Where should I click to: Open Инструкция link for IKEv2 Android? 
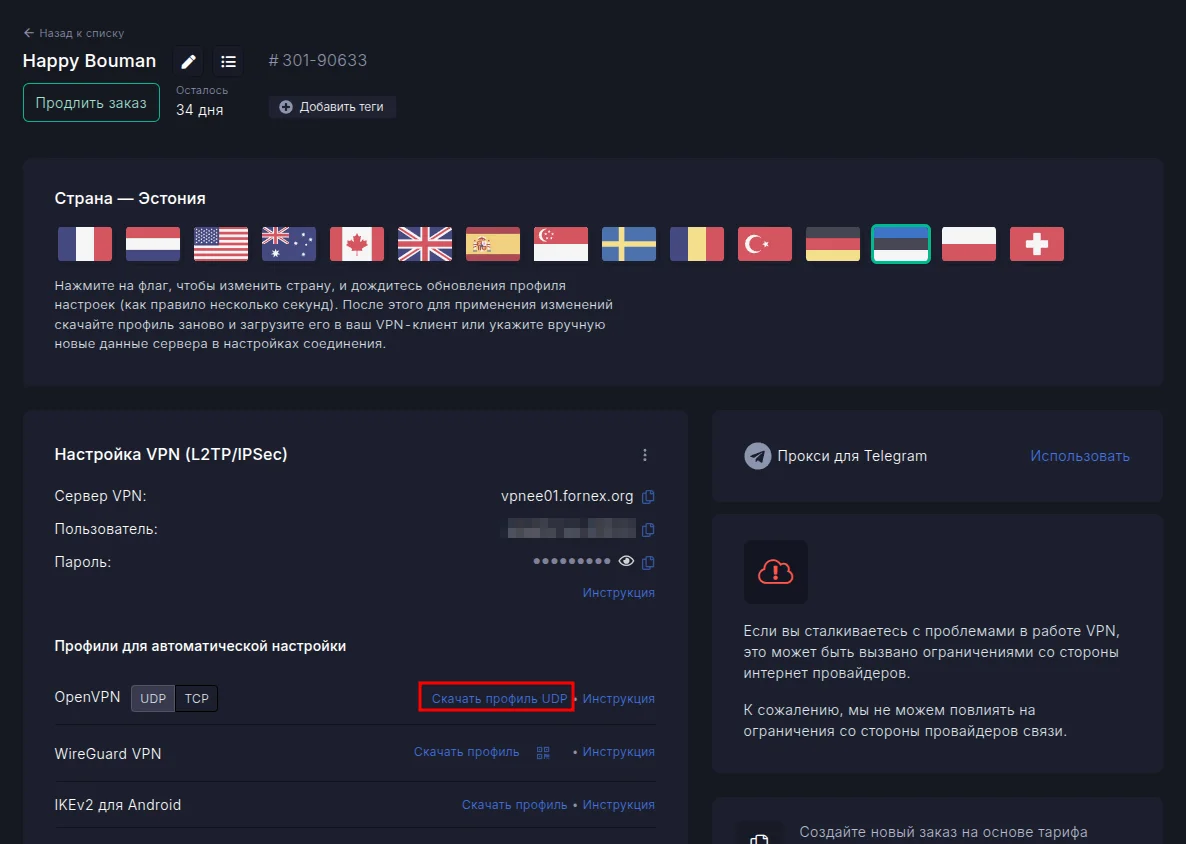pos(618,805)
